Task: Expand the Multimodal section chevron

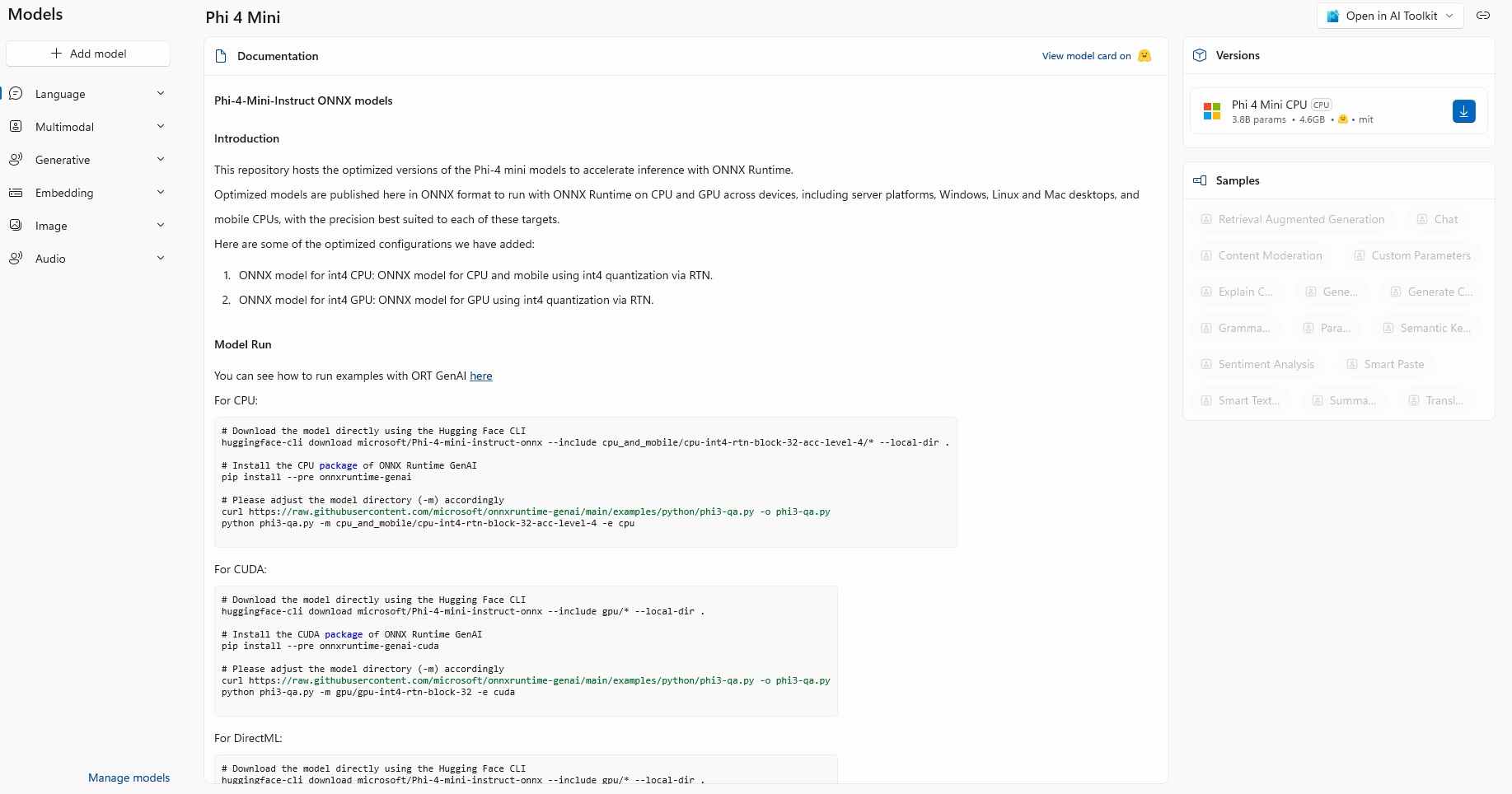Action: point(161,127)
